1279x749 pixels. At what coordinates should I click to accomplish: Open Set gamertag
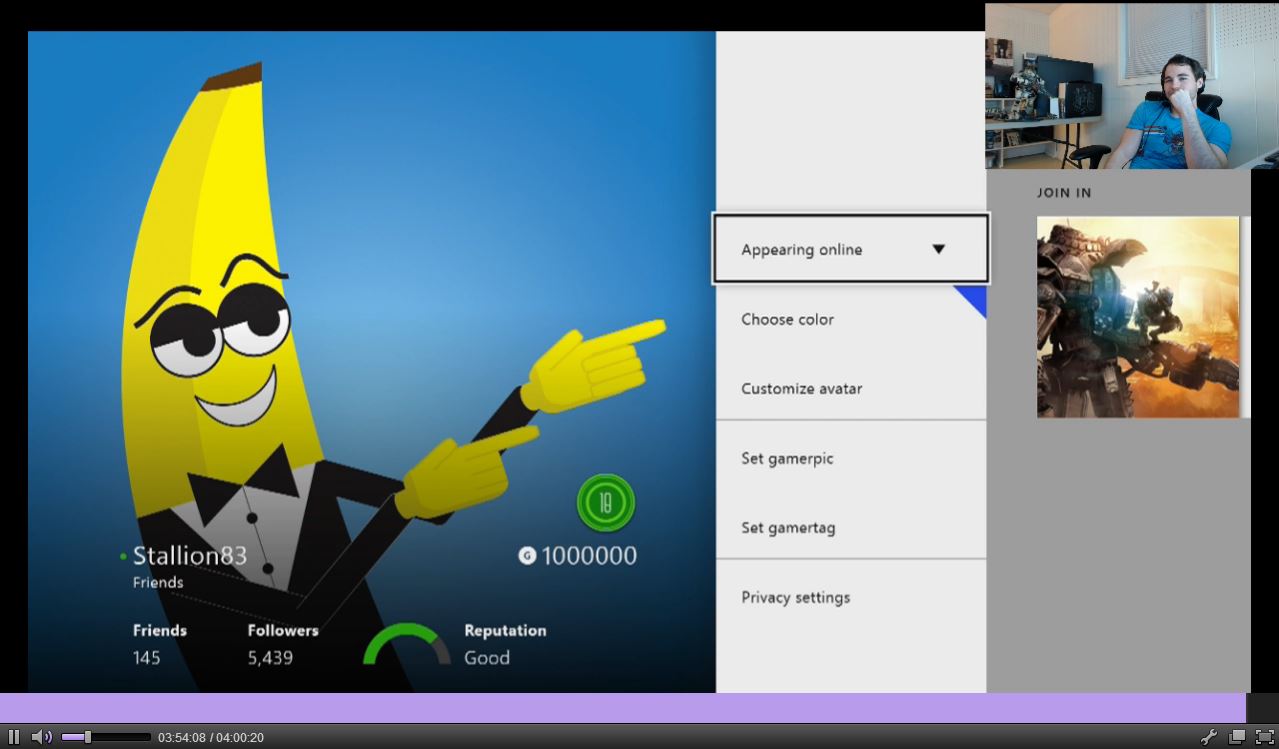click(788, 527)
